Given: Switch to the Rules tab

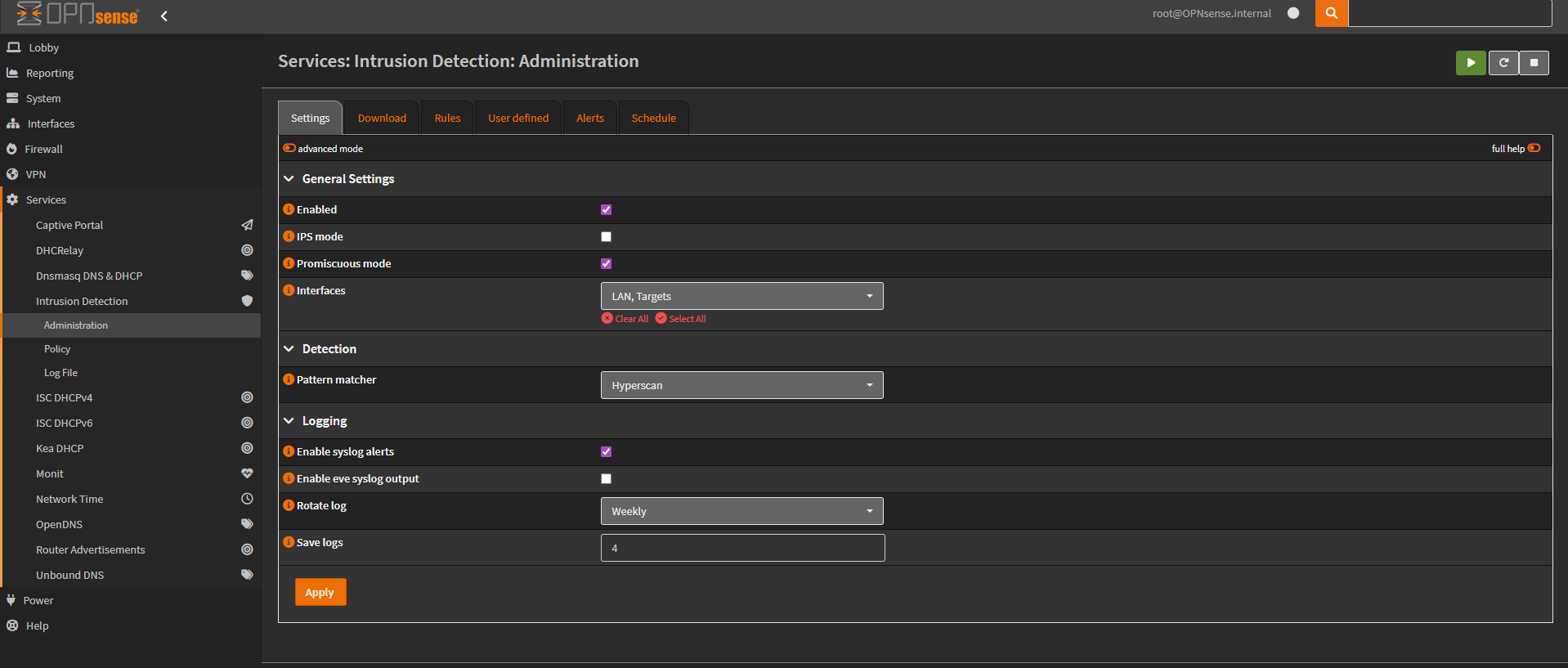Looking at the screenshot, I should tap(447, 119).
